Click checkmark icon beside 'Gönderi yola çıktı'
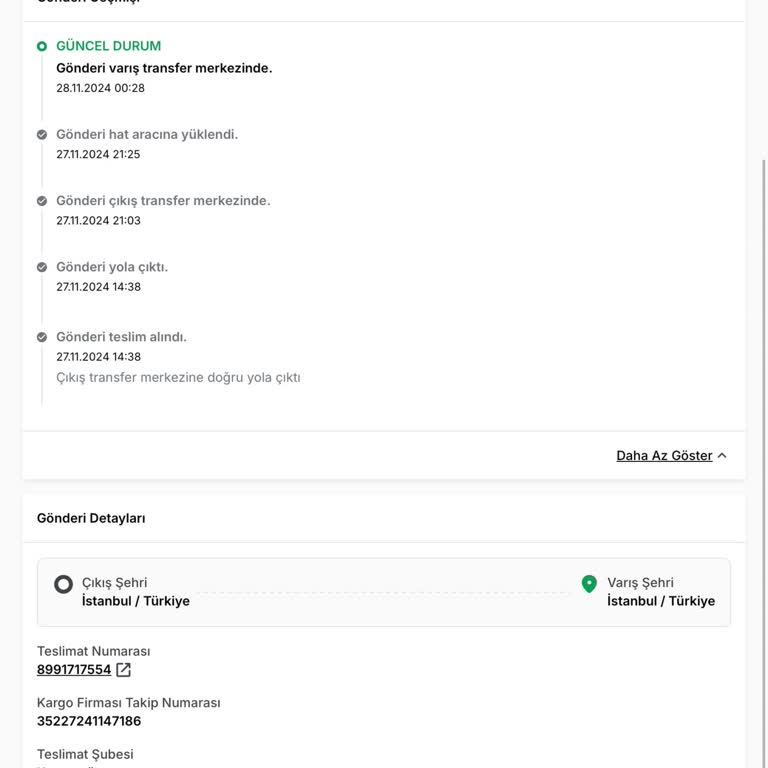Screen dimensions: 768x768 42,267
